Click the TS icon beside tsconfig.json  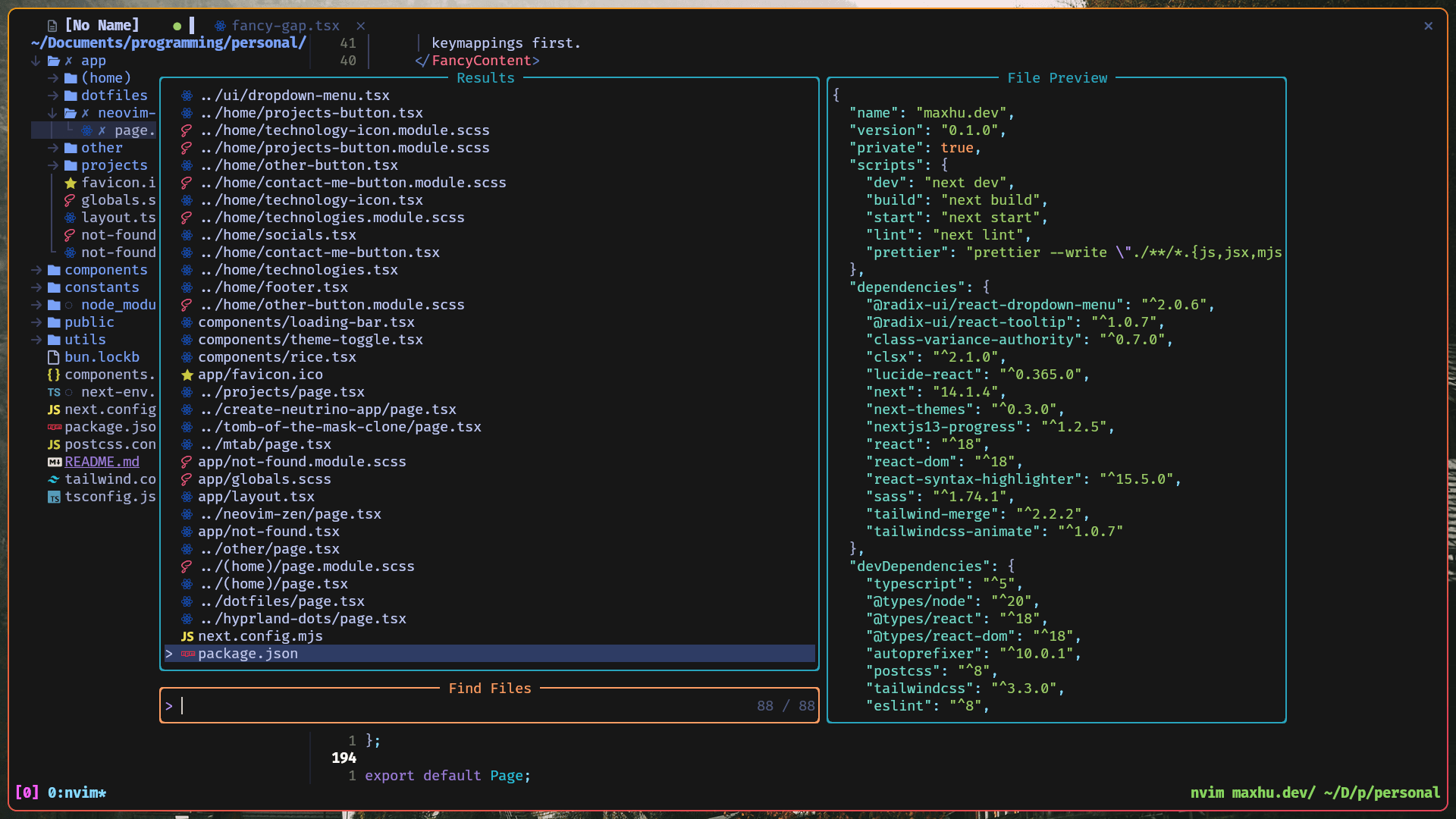tap(54, 497)
